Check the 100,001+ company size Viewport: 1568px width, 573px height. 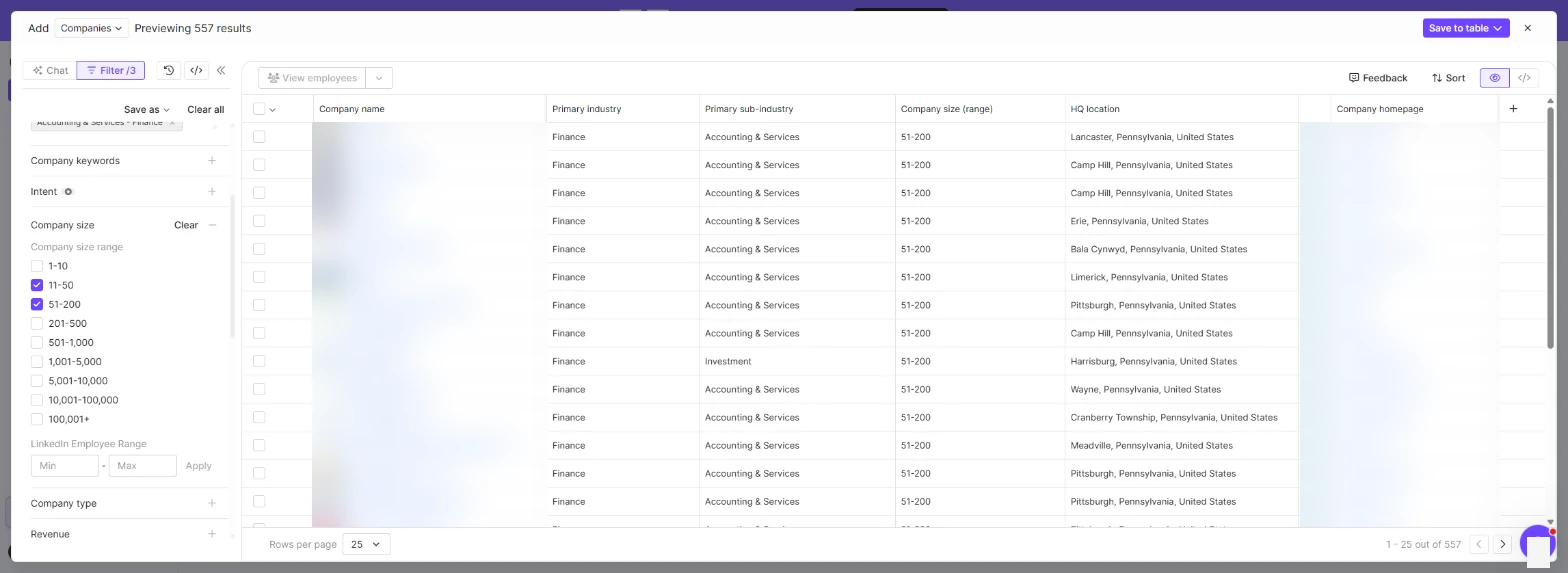(37, 419)
